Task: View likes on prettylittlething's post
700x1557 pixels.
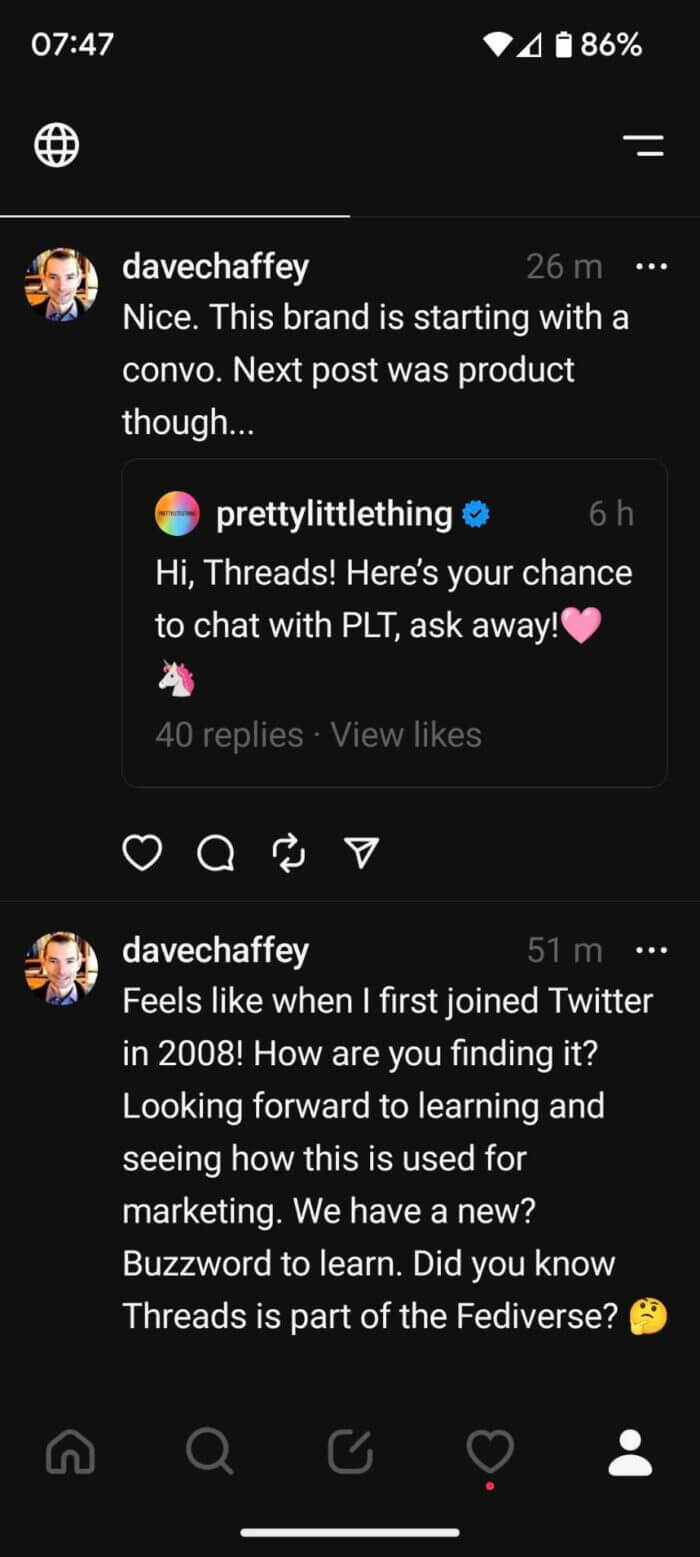Action: coord(406,735)
